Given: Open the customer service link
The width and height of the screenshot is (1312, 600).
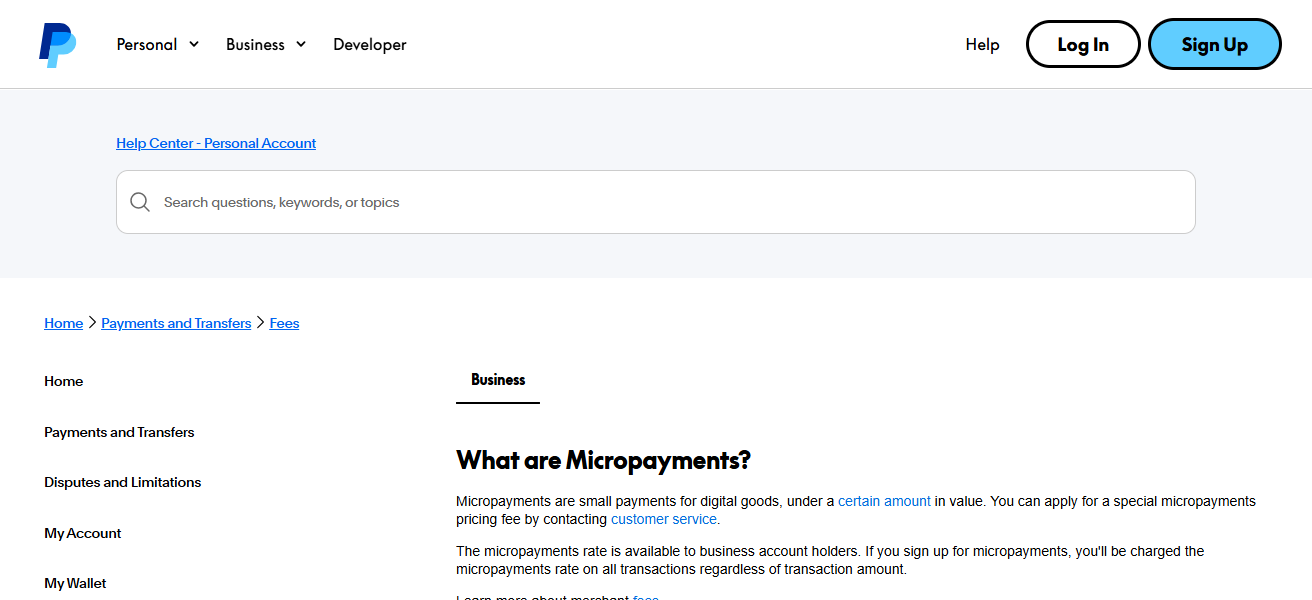Looking at the screenshot, I should click(x=663, y=519).
